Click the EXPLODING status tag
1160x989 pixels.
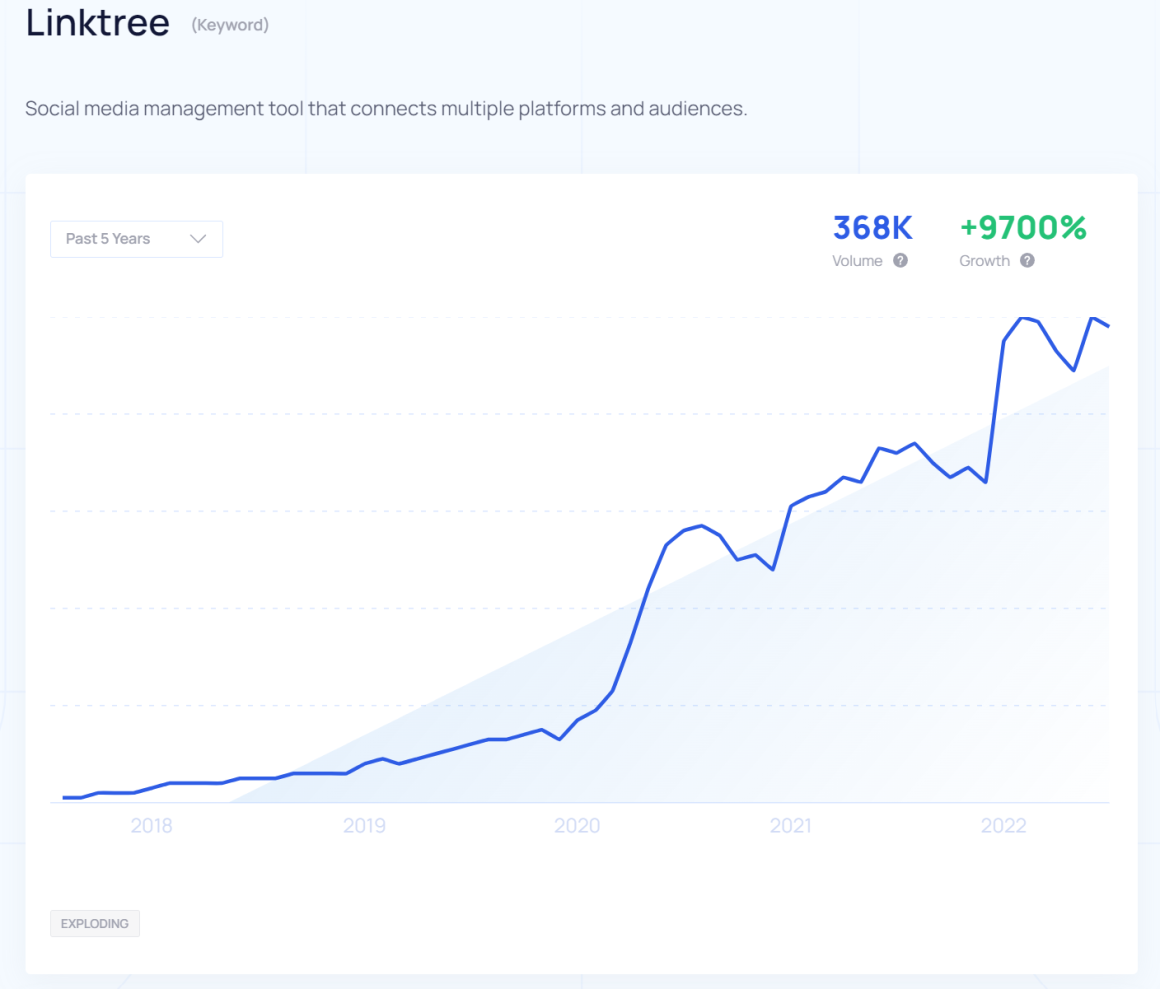[x=95, y=923]
